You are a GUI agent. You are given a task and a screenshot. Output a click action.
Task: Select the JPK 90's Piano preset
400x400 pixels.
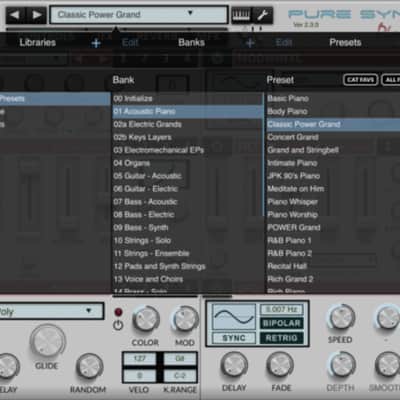coord(333,176)
